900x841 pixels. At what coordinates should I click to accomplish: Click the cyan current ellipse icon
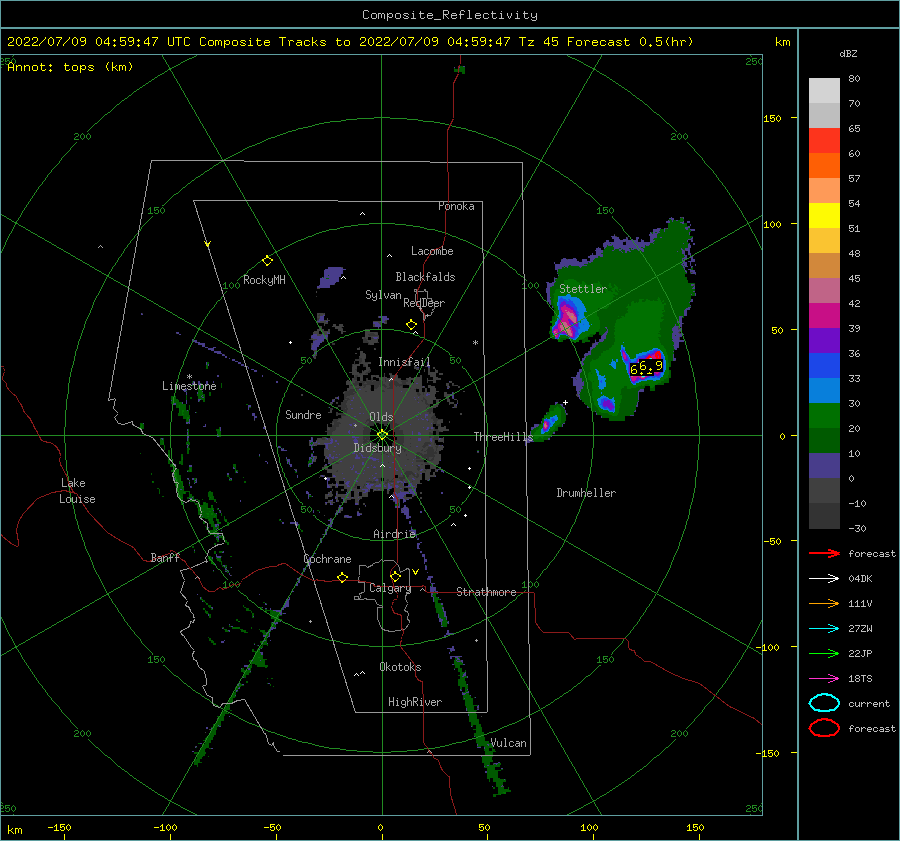pos(824,703)
